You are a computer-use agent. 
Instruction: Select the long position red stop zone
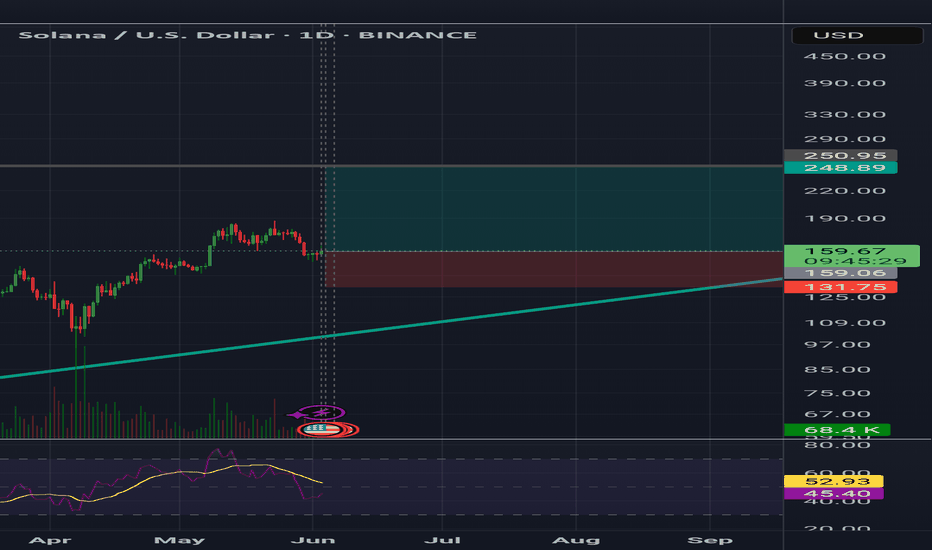[554, 269]
